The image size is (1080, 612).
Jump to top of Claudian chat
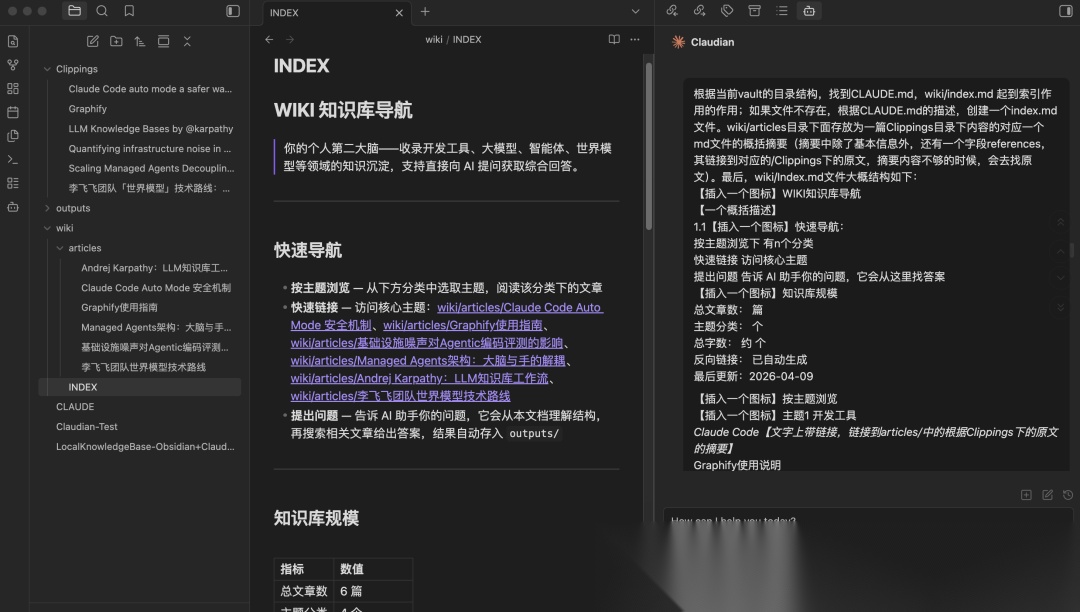coord(1061,222)
